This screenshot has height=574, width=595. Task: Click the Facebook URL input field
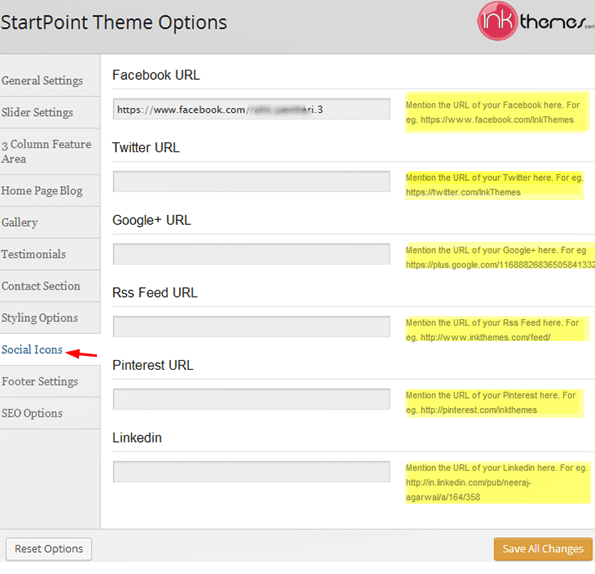click(251, 109)
